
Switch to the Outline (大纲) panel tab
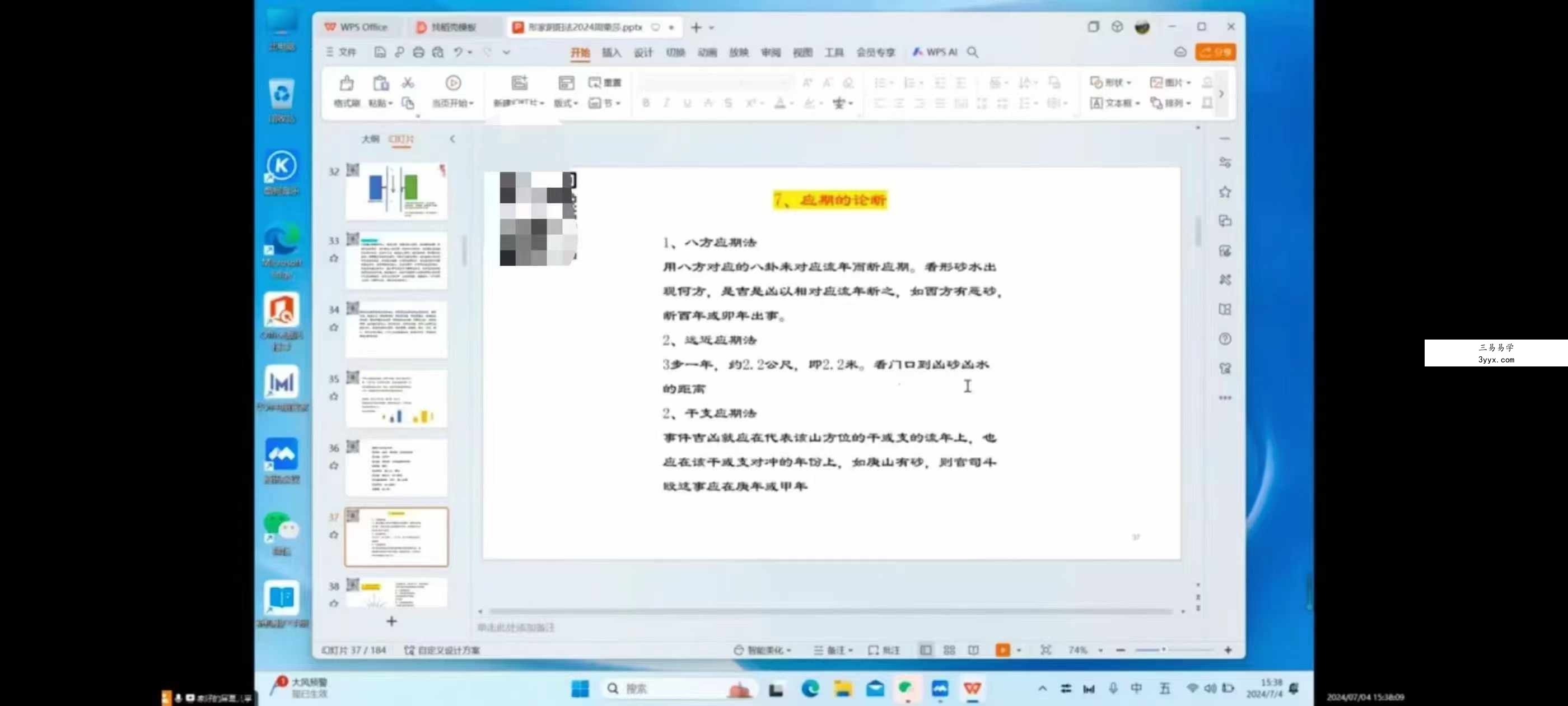(370, 139)
